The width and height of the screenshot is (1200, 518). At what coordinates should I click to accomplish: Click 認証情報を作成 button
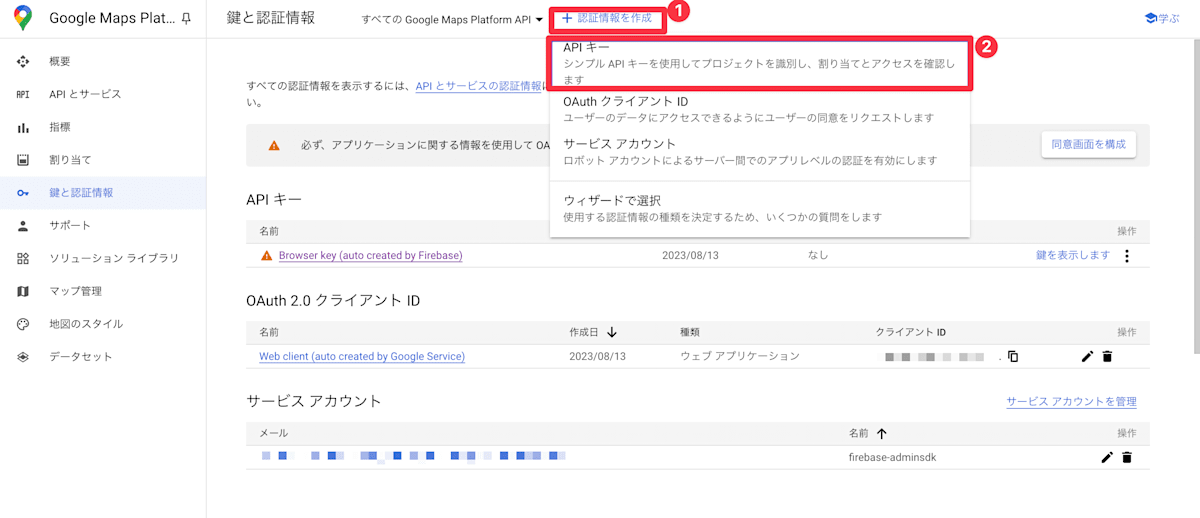point(607,18)
